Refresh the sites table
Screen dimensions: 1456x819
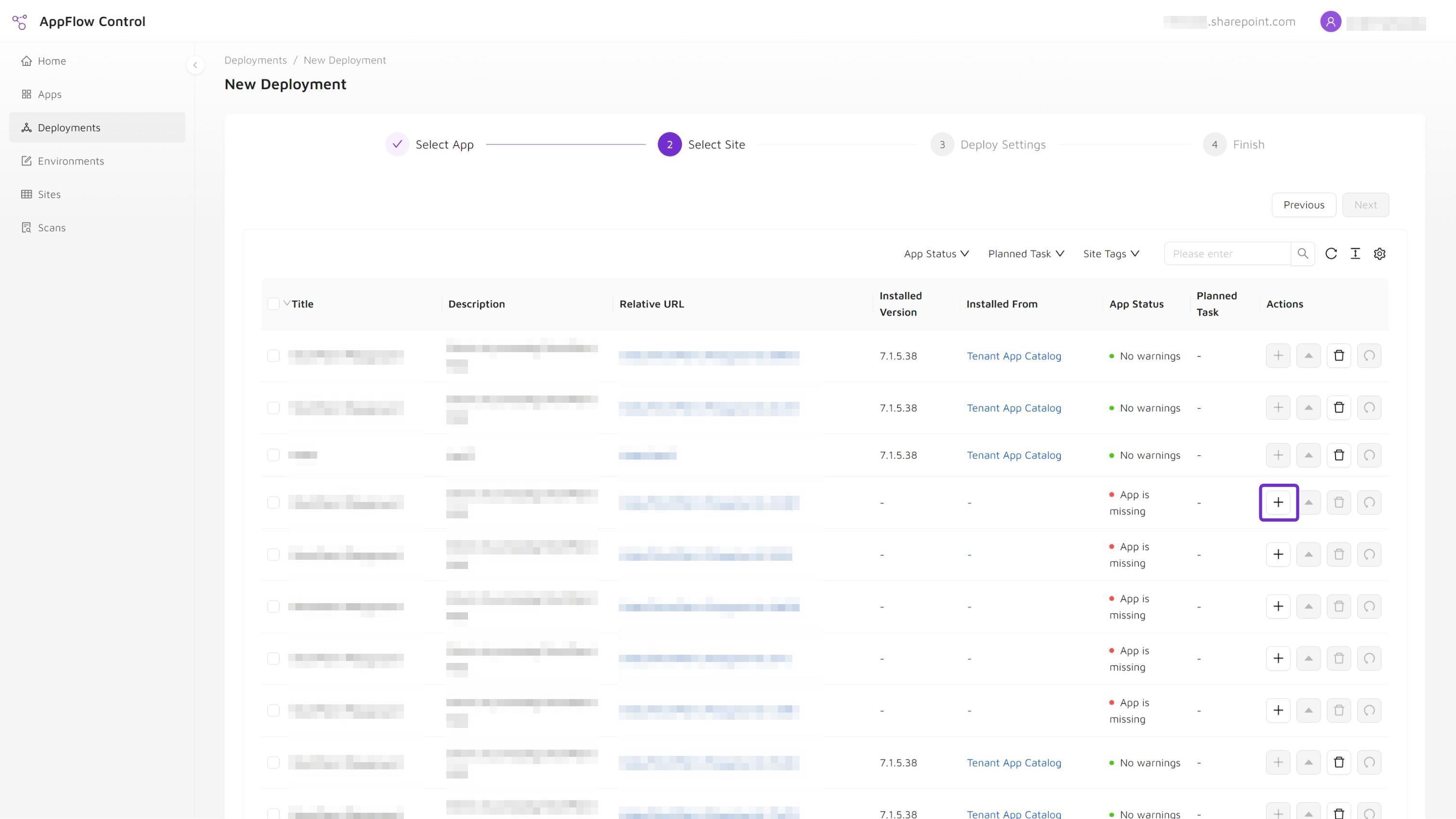pyautogui.click(x=1331, y=253)
